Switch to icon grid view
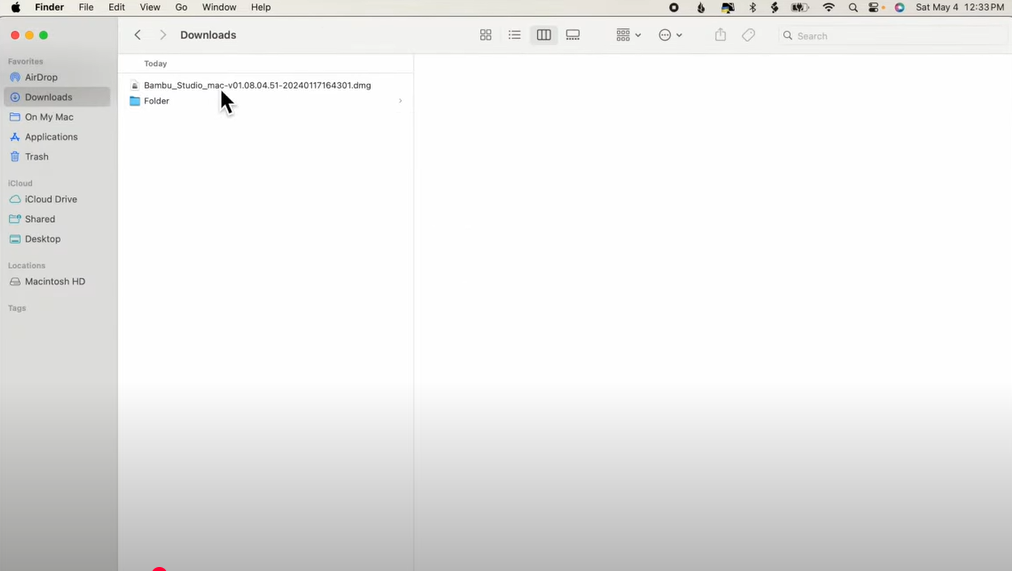1012x571 pixels. [485, 35]
